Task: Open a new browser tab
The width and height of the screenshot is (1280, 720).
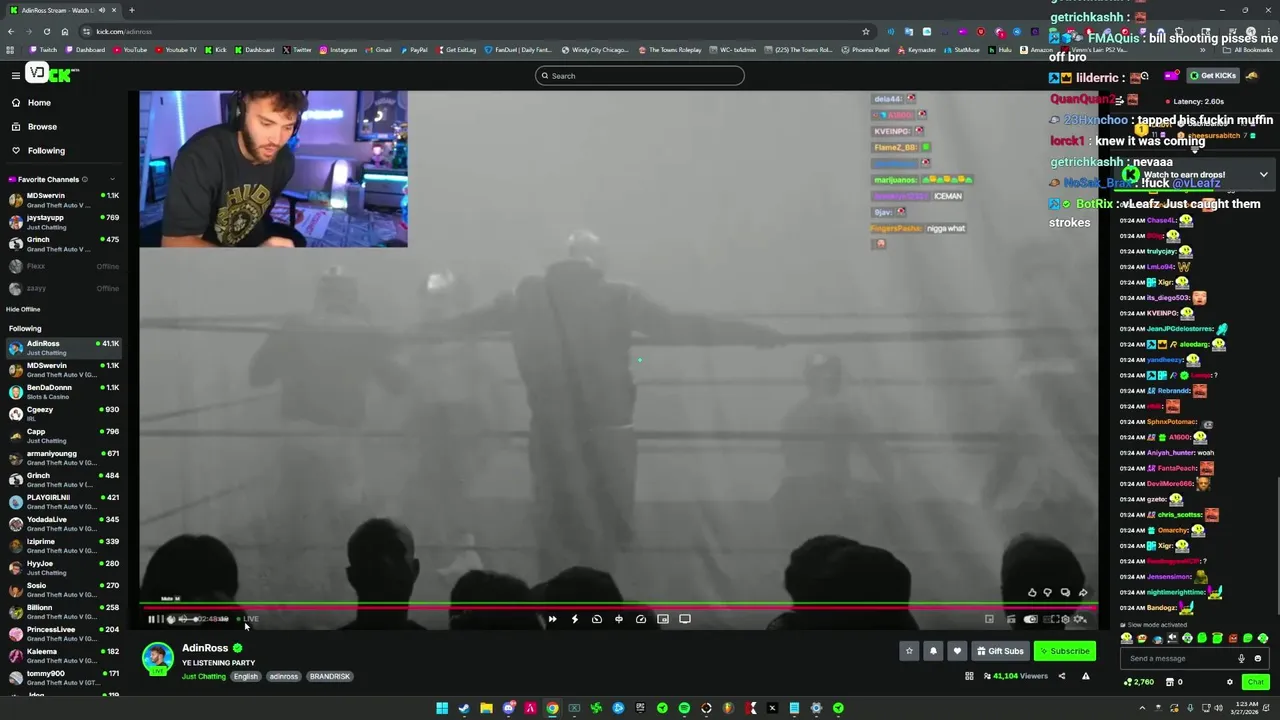Action: click(x=131, y=10)
